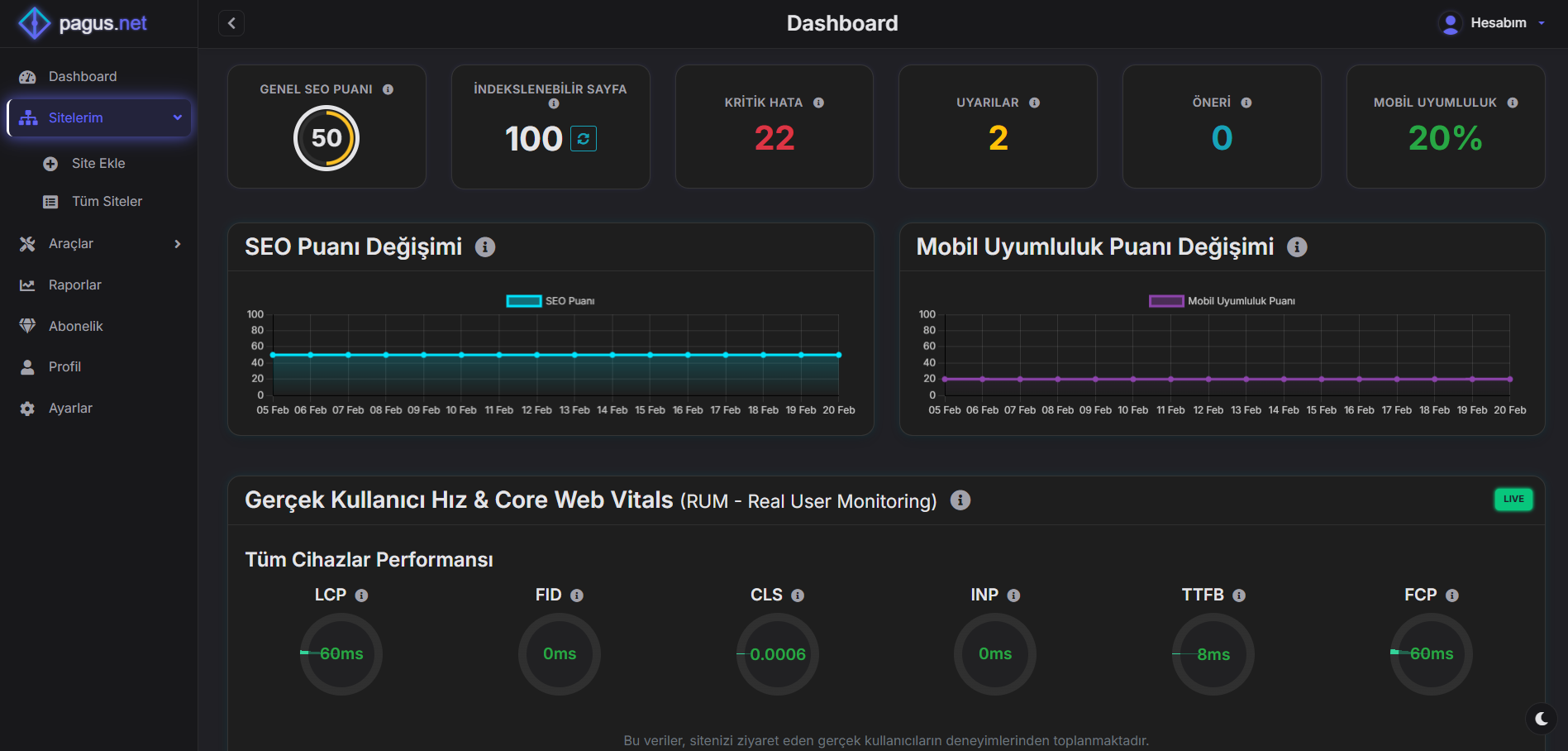Click the pagus.net logo icon

[x=34, y=23]
